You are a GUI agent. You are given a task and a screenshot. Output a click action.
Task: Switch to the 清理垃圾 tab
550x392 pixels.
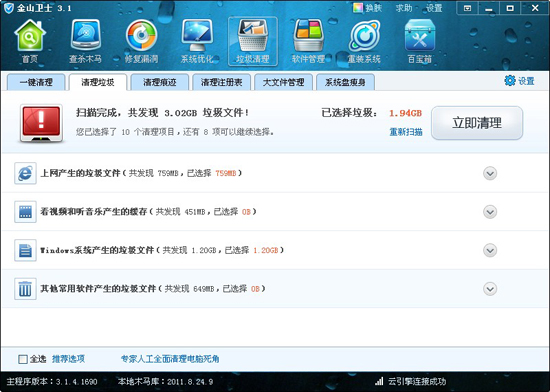tap(98, 82)
